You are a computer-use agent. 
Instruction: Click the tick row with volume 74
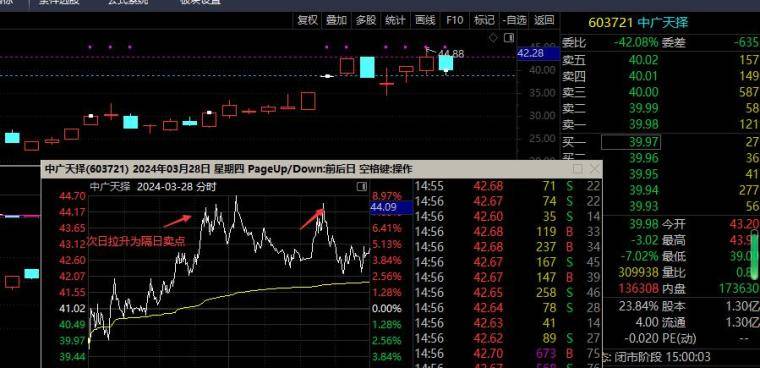[507, 201]
